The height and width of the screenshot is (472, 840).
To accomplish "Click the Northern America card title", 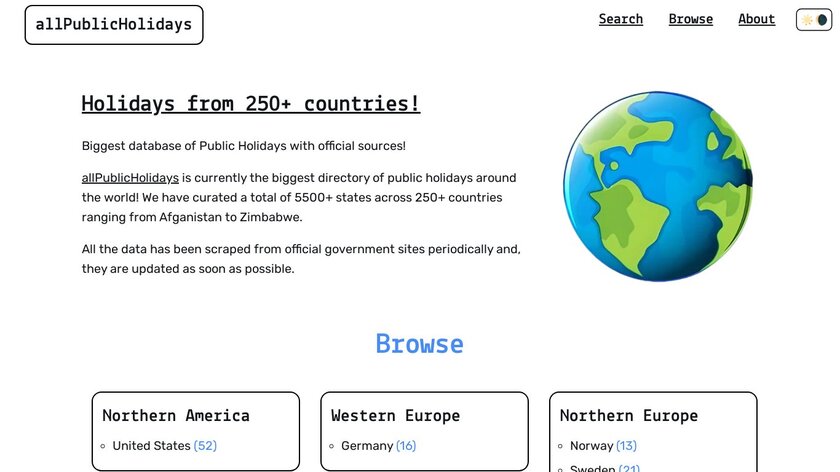I will (x=176, y=416).
